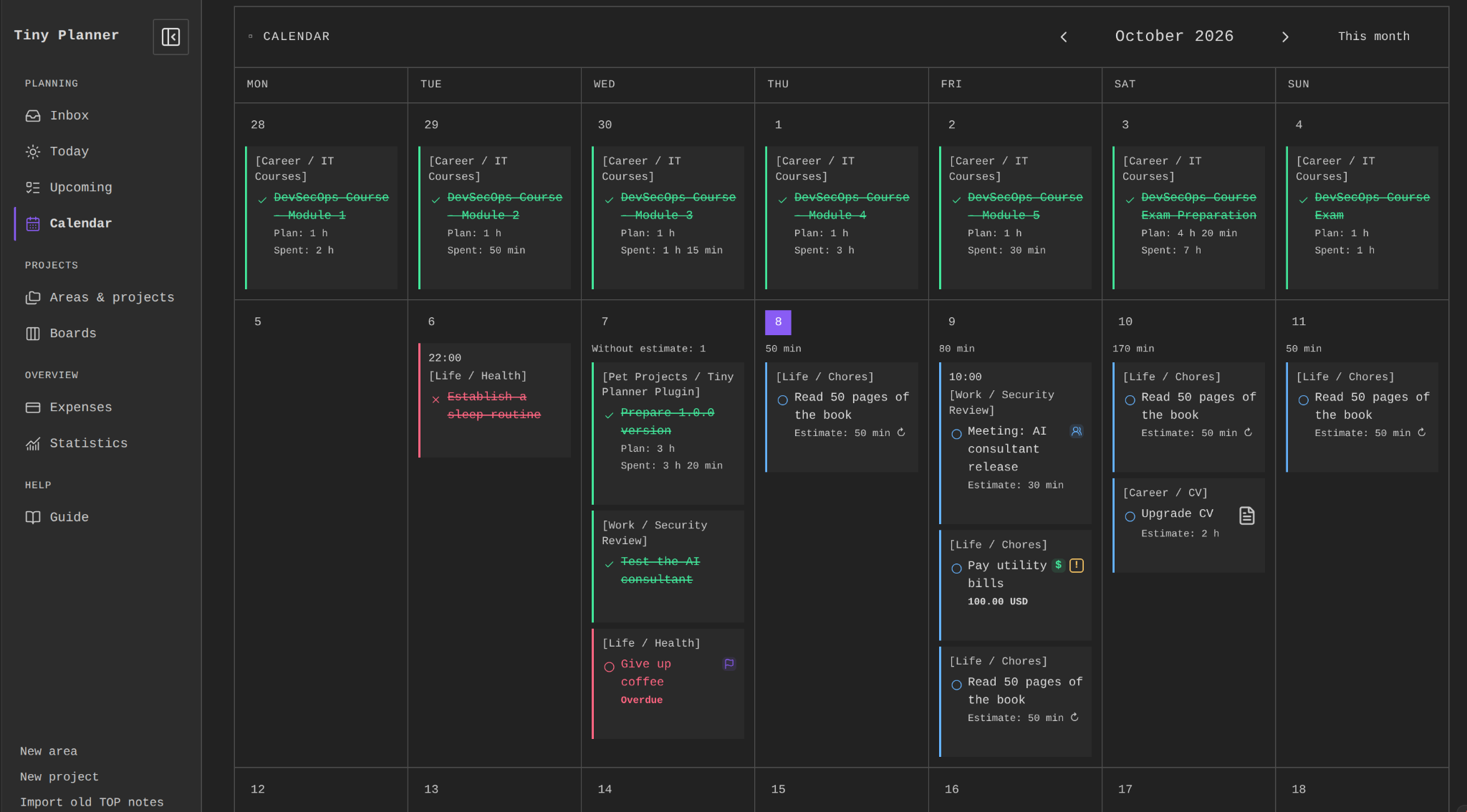This screenshot has height=812, width=1467.
Task: Create a New area
Action: tap(49, 751)
